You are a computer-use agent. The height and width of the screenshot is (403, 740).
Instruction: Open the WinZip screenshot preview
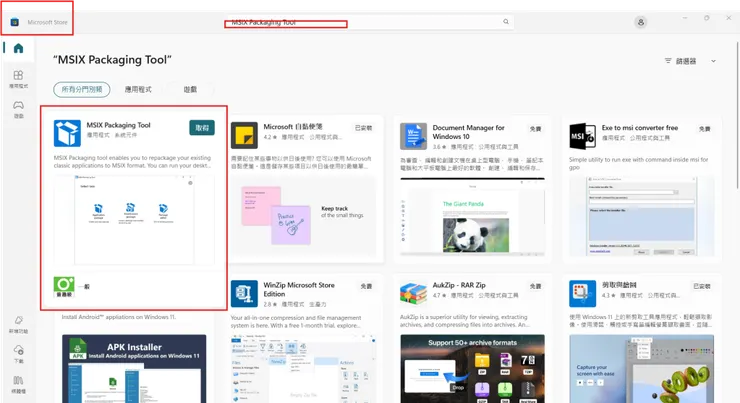[x=303, y=369]
